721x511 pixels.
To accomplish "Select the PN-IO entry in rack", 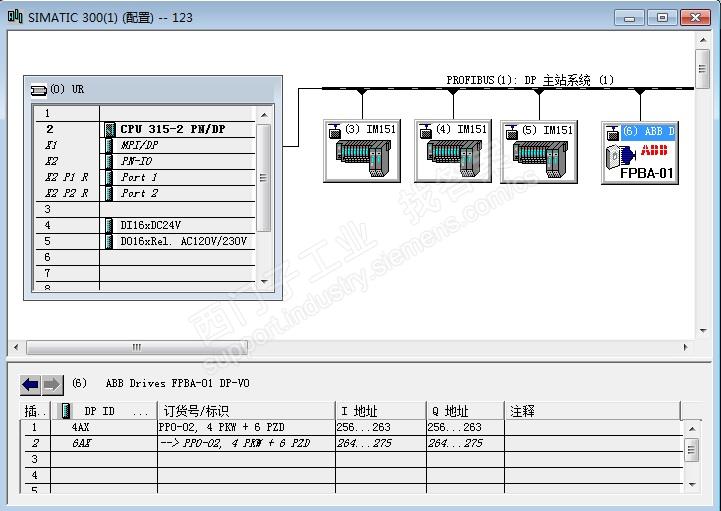I will 136,161.
